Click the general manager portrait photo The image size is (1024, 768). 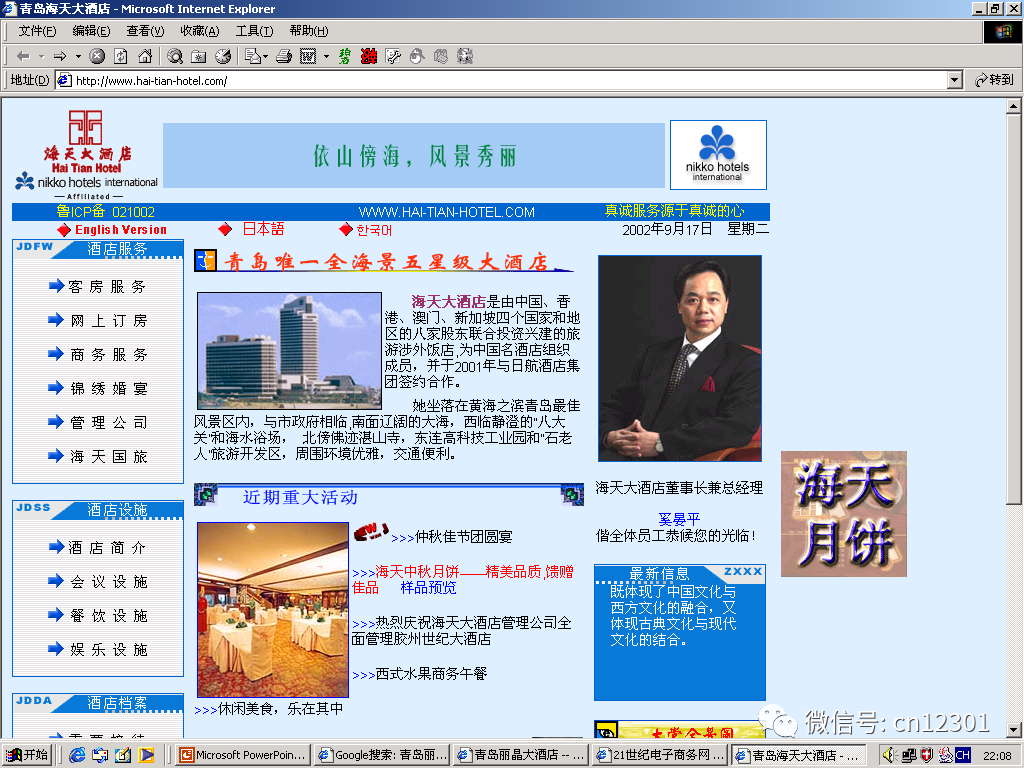pyautogui.click(x=680, y=359)
